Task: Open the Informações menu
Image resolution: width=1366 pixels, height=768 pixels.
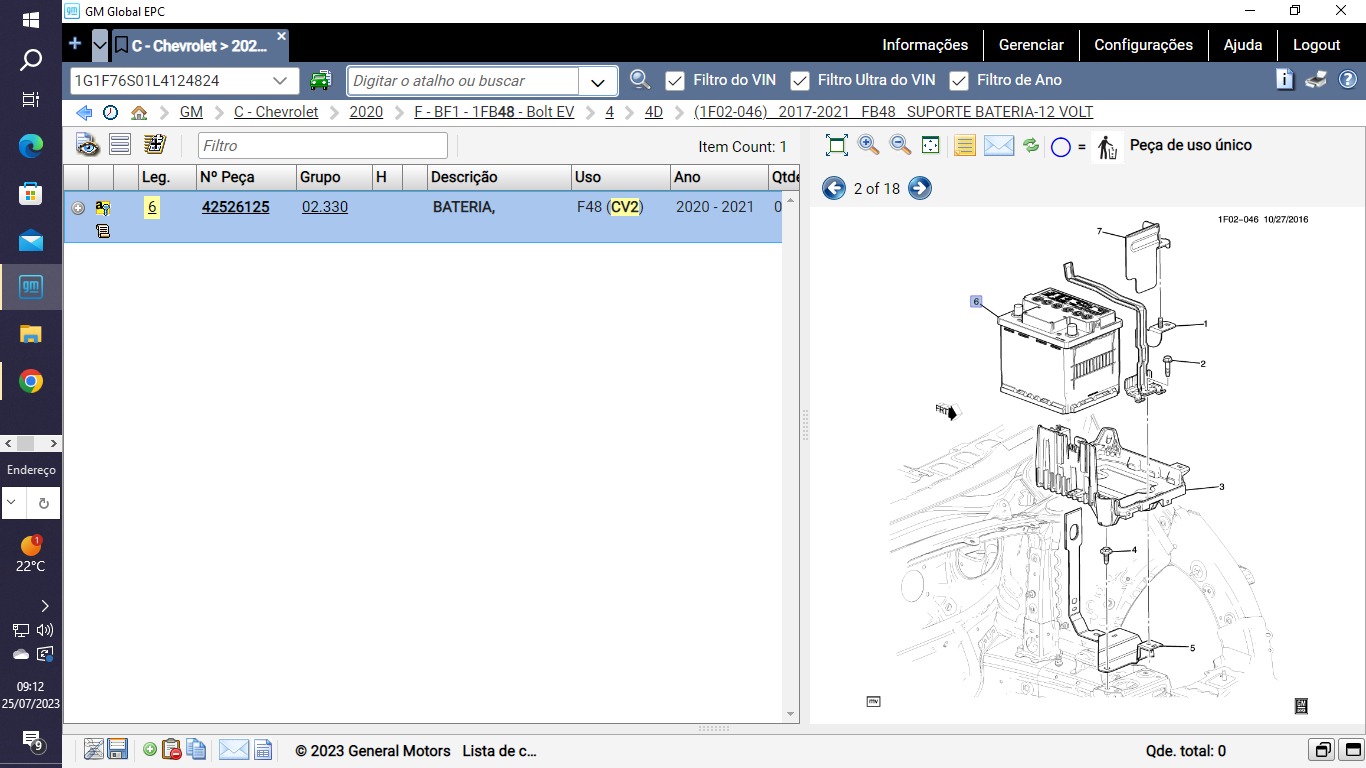Action: [925, 45]
